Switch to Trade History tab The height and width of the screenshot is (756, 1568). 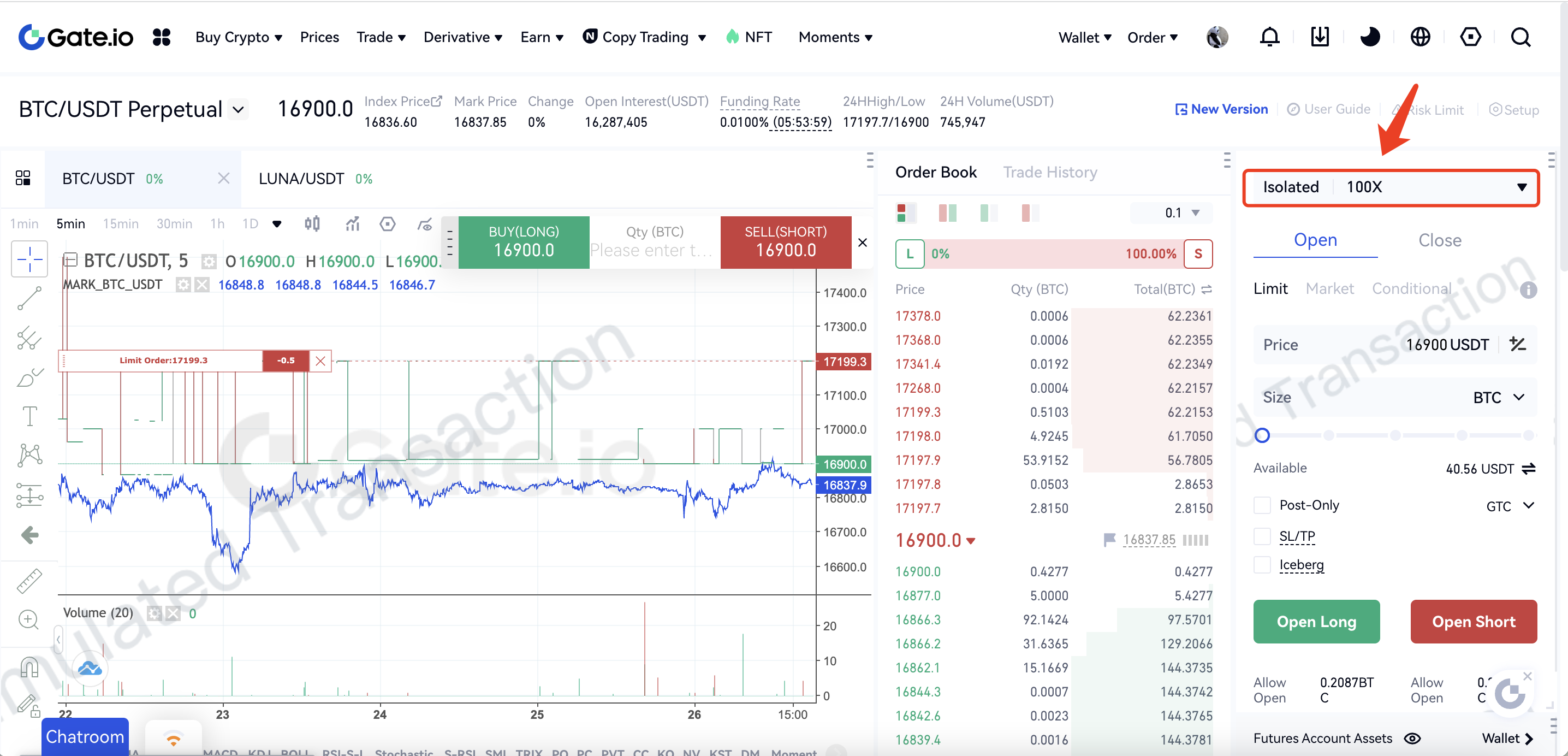(1049, 173)
